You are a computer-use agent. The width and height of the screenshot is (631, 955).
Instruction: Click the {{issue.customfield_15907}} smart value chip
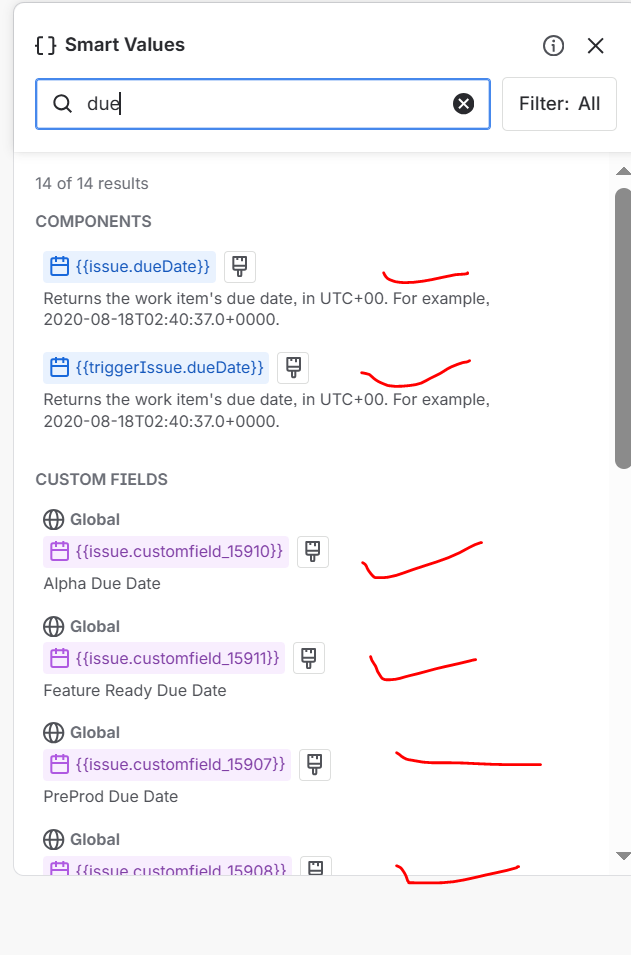click(x=165, y=764)
